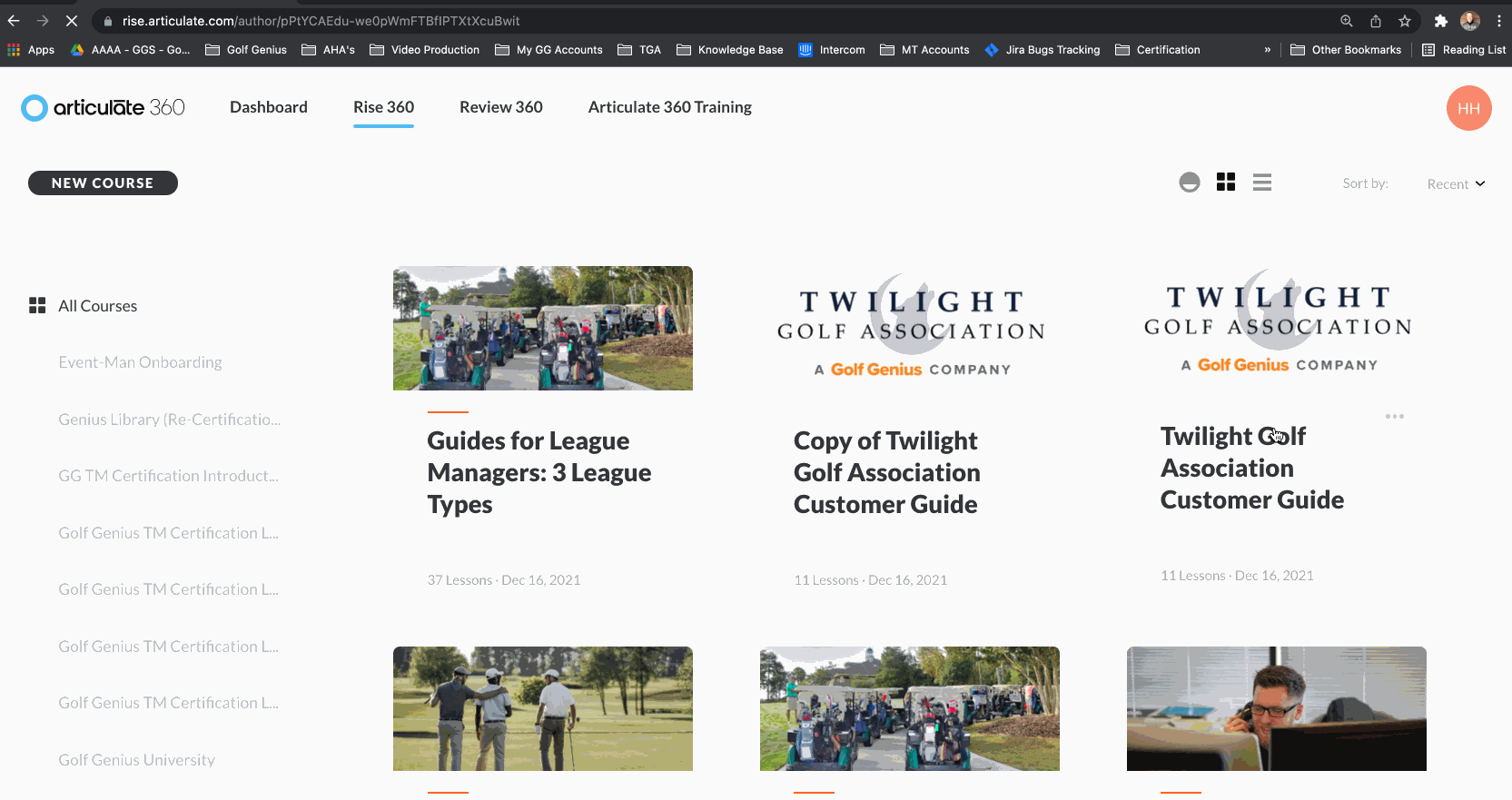
Task: Go forward in browser history
Action: [43, 20]
